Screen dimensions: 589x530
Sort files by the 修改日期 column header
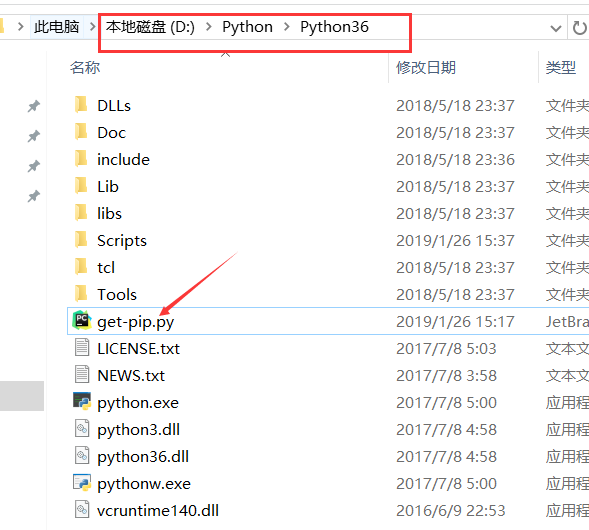(x=426, y=68)
